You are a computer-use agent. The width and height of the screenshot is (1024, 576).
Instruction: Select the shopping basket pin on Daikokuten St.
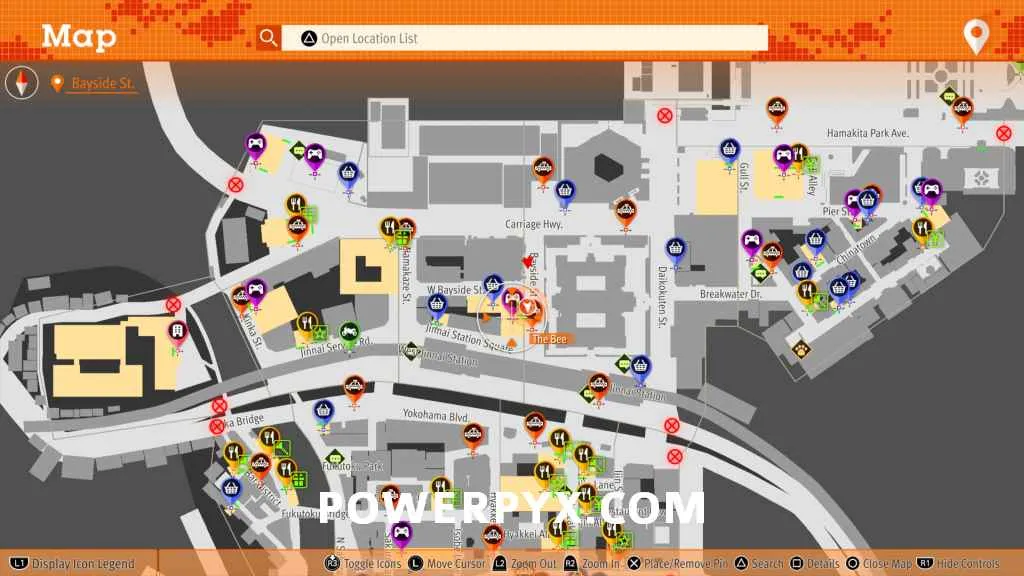(676, 247)
